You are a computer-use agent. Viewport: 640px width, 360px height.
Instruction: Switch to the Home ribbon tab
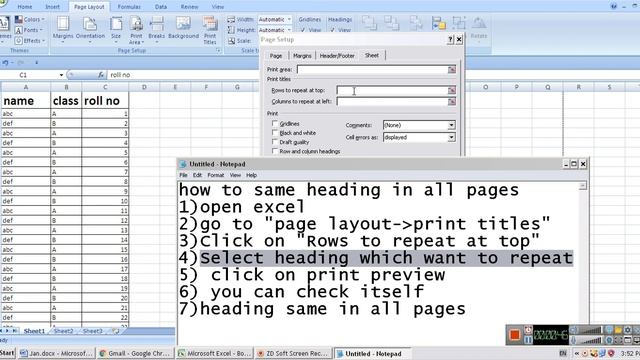(24, 7)
